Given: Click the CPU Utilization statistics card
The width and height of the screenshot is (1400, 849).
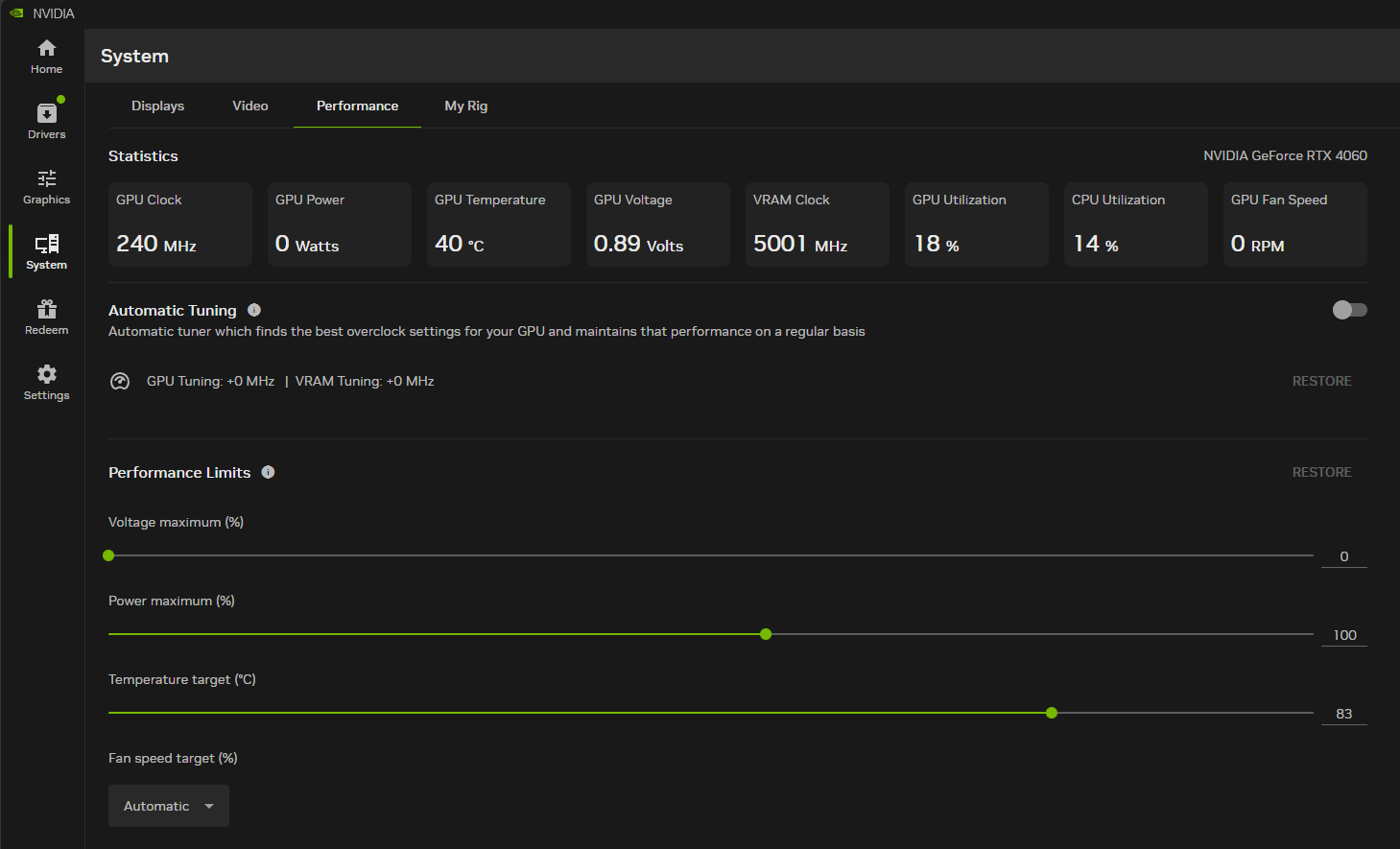Looking at the screenshot, I should (1136, 224).
